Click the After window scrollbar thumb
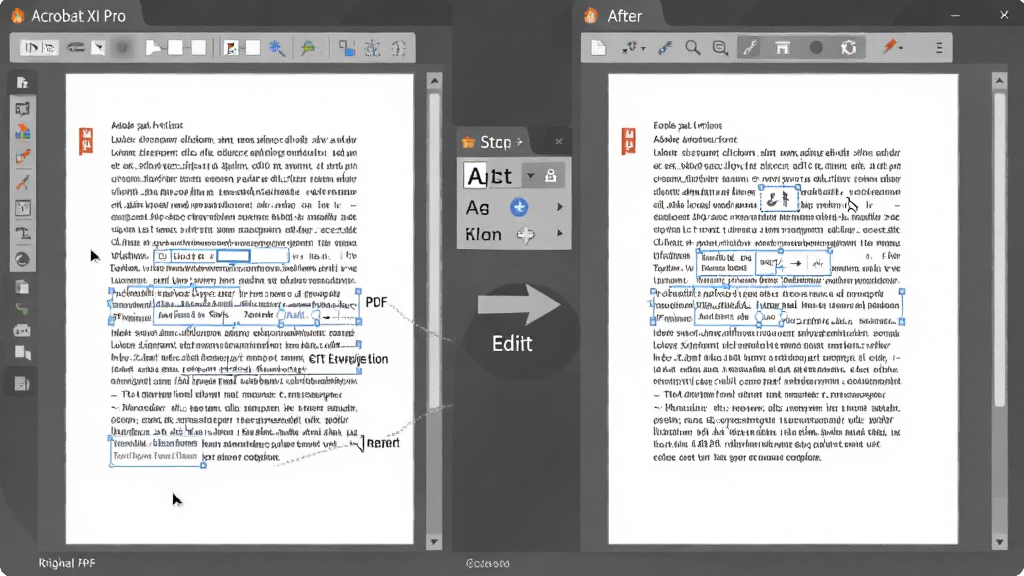The width and height of the screenshot is (1024, 576). (999, 250)
